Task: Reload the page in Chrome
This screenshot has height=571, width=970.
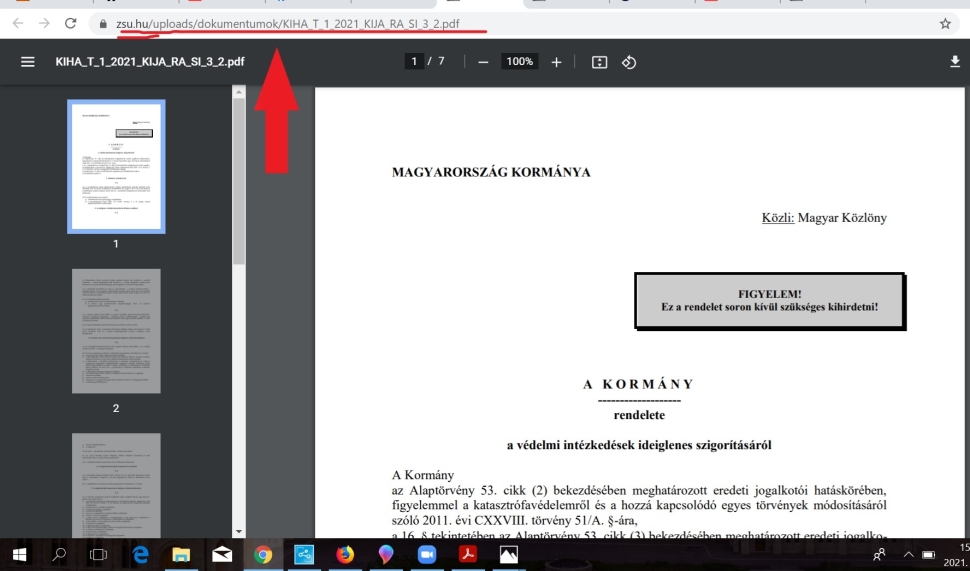Action: point(71,24)
